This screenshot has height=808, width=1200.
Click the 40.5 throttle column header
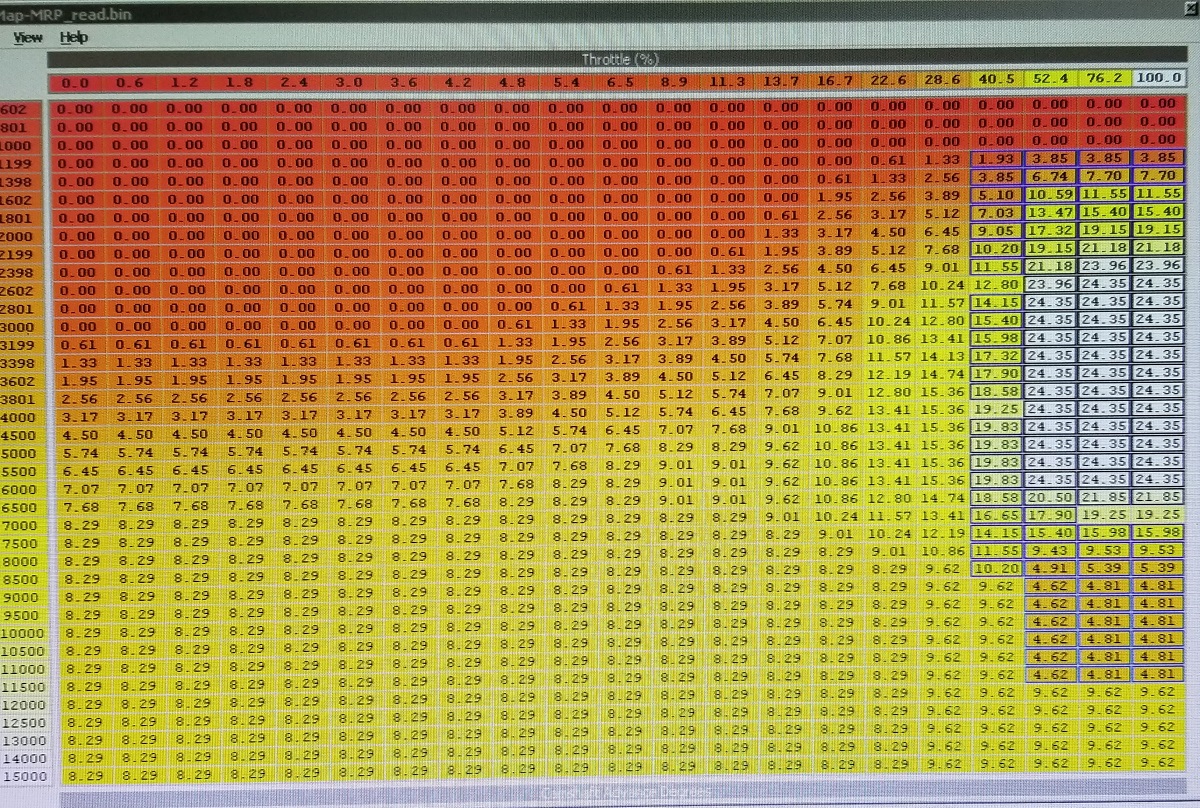coord(996,81)
